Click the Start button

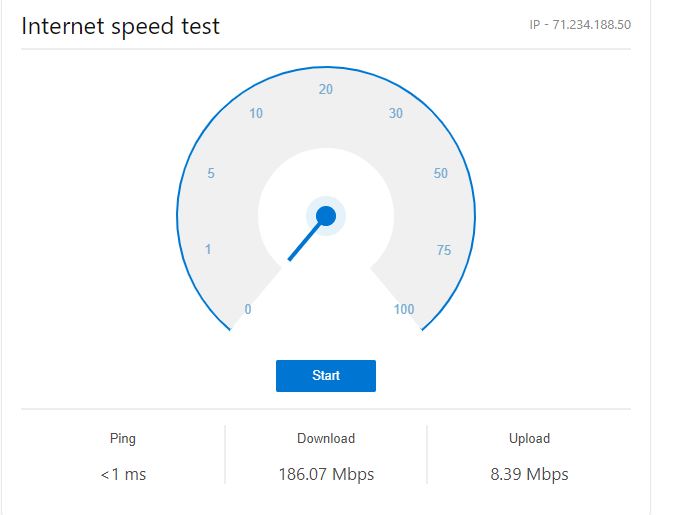click(x=326, y=376)
